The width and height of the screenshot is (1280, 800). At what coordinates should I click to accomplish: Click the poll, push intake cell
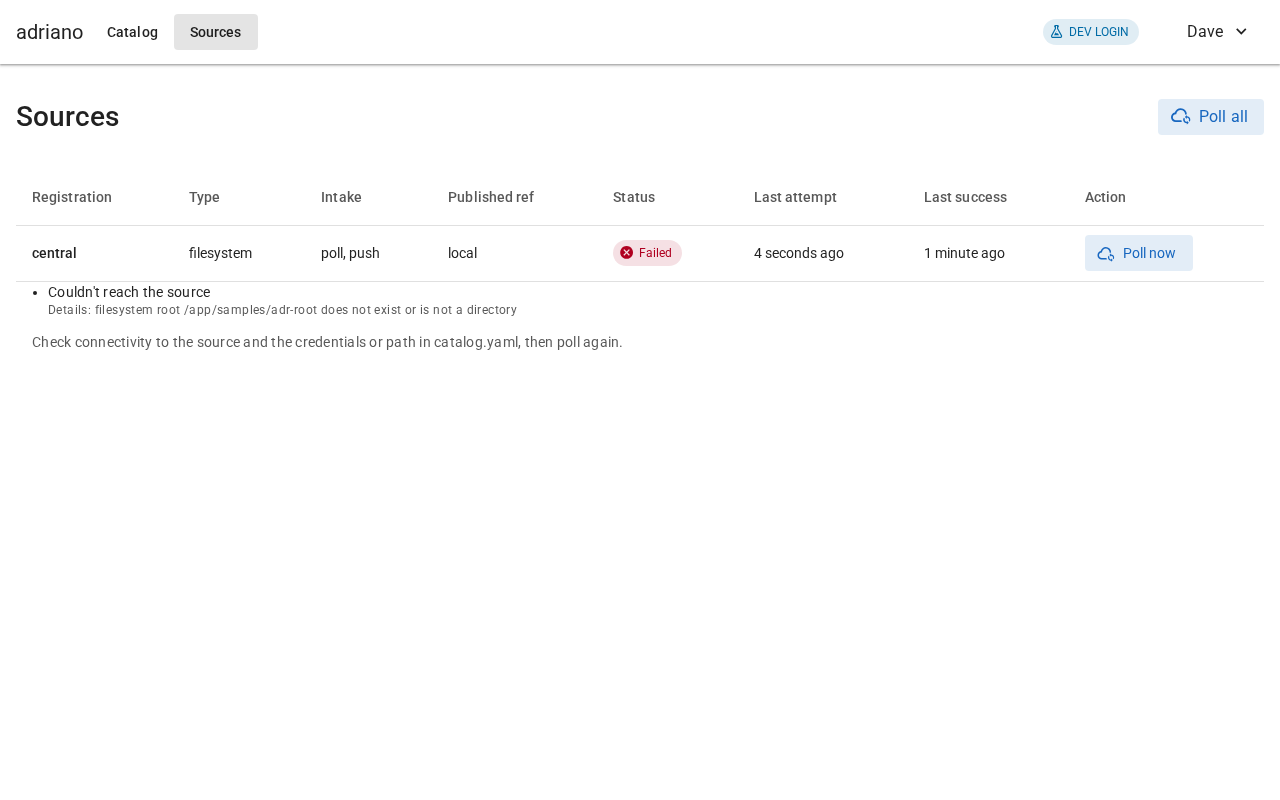(350, 253)
